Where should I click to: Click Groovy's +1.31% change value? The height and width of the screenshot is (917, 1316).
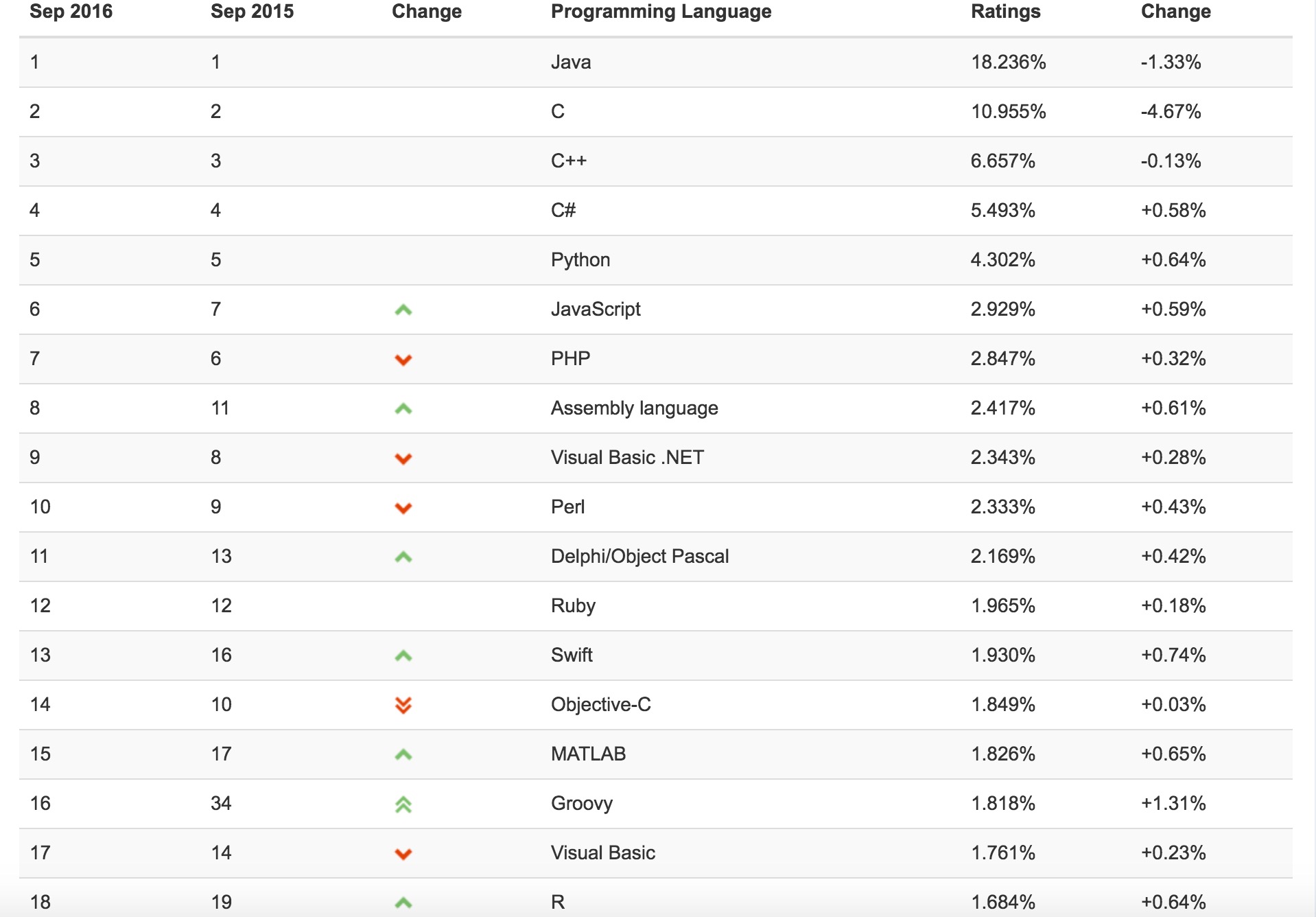(1173, 804)
